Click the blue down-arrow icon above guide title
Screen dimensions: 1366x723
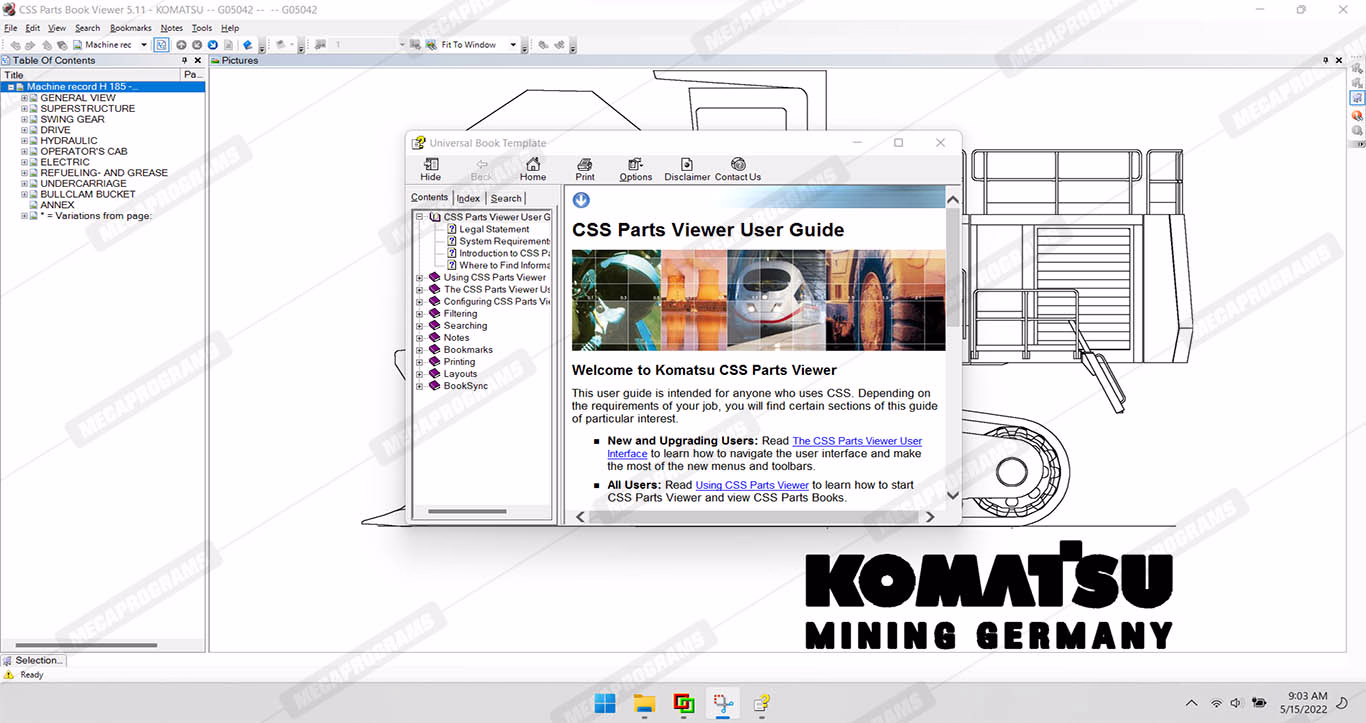[x=581, y=200]
